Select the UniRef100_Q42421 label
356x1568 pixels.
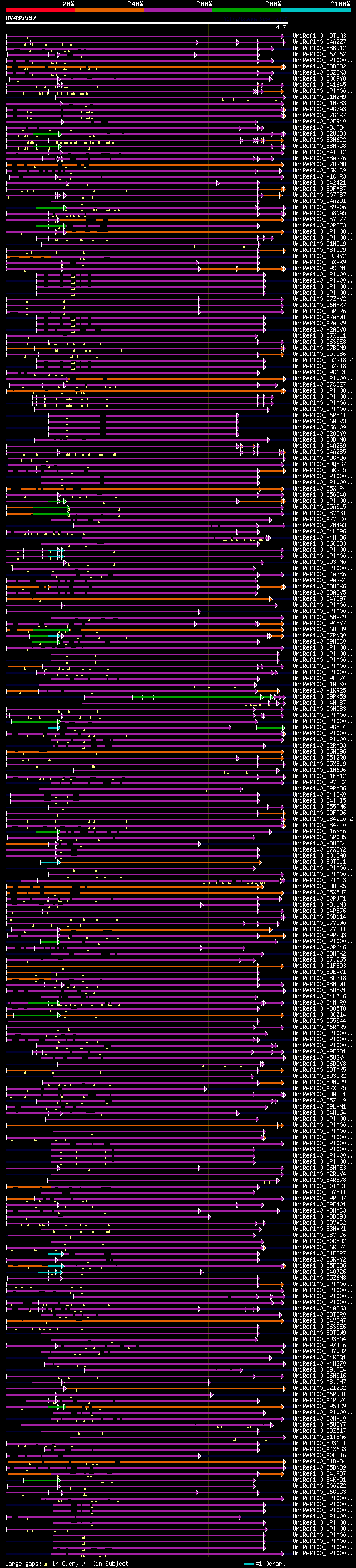coord(319,182)
